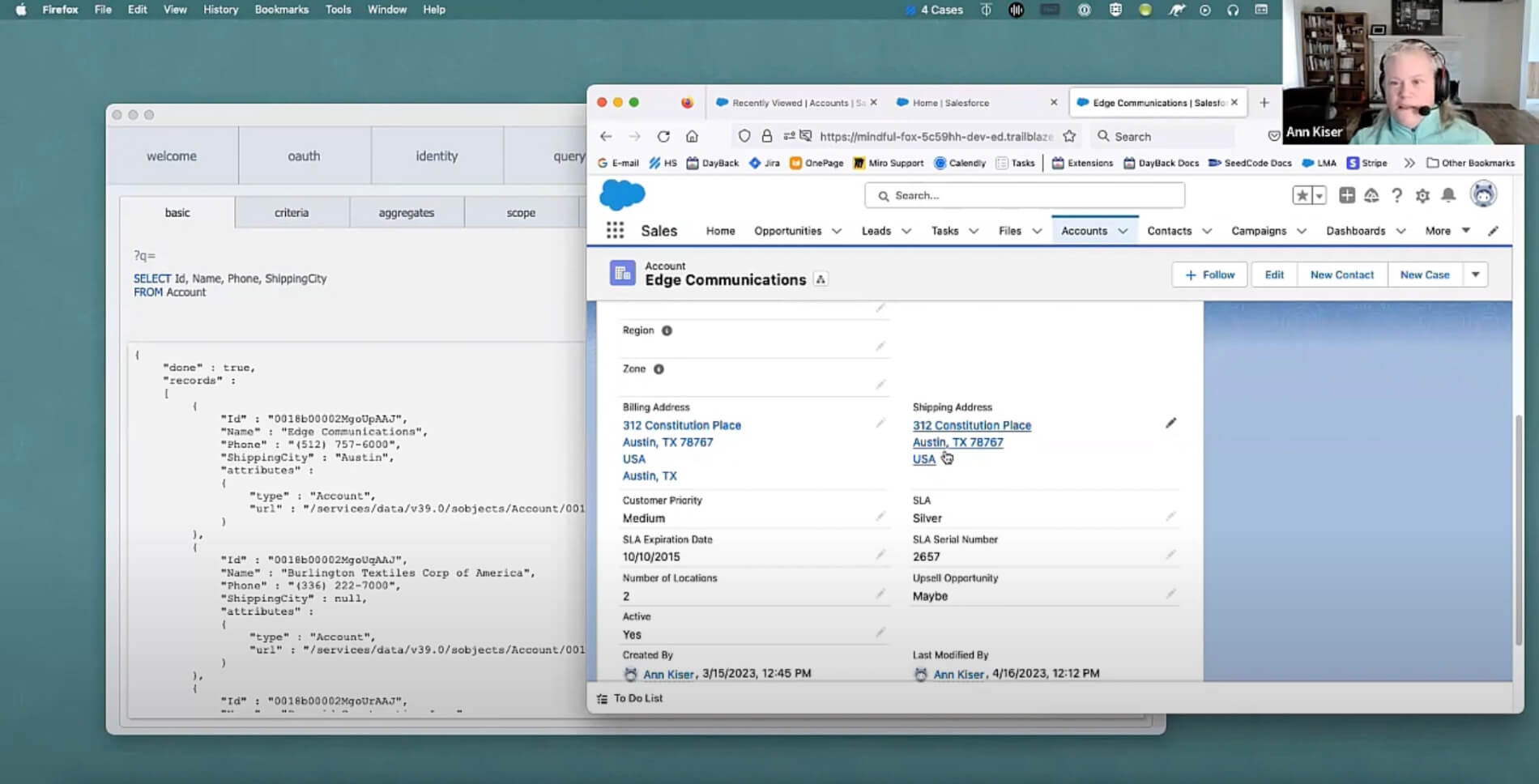Click the Firefox URL address bar

point(936,136)
